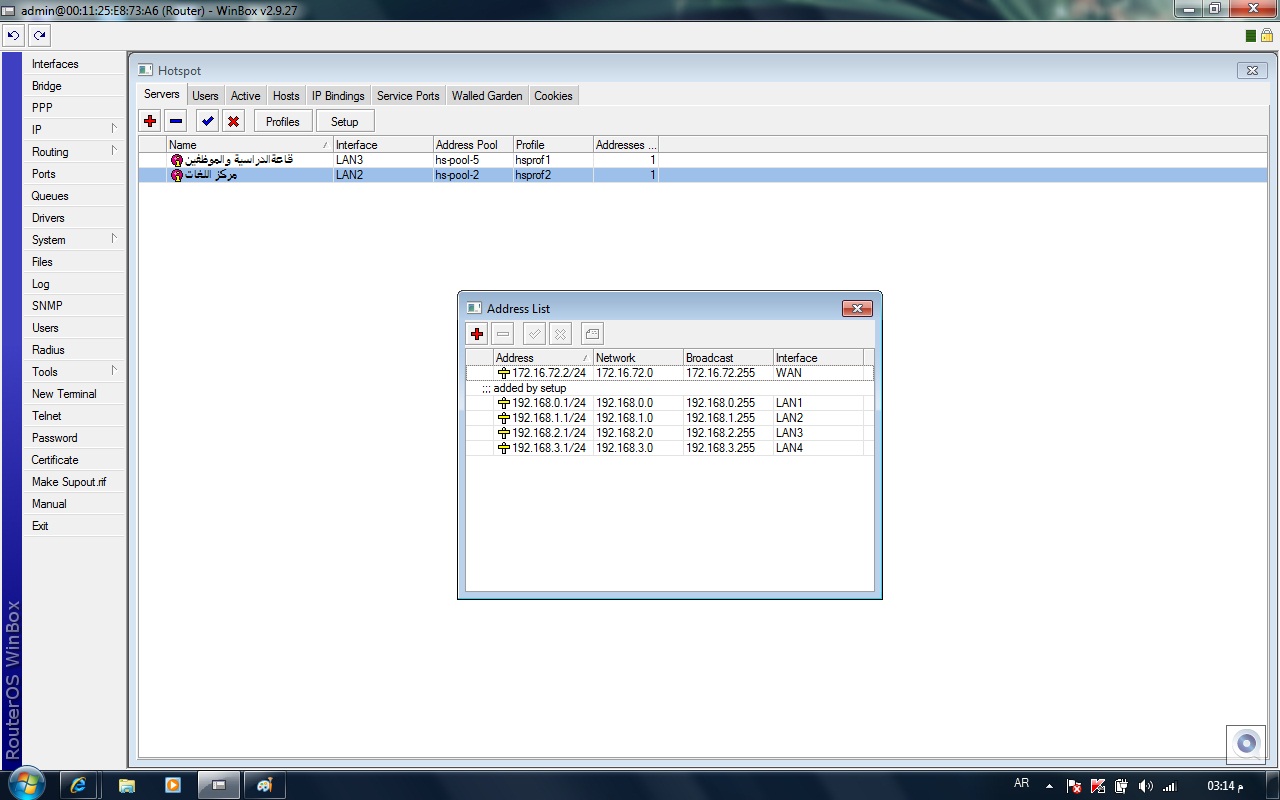1280x800 pixels.
Task: Sort address list by Interface column header
Action: 817,358
